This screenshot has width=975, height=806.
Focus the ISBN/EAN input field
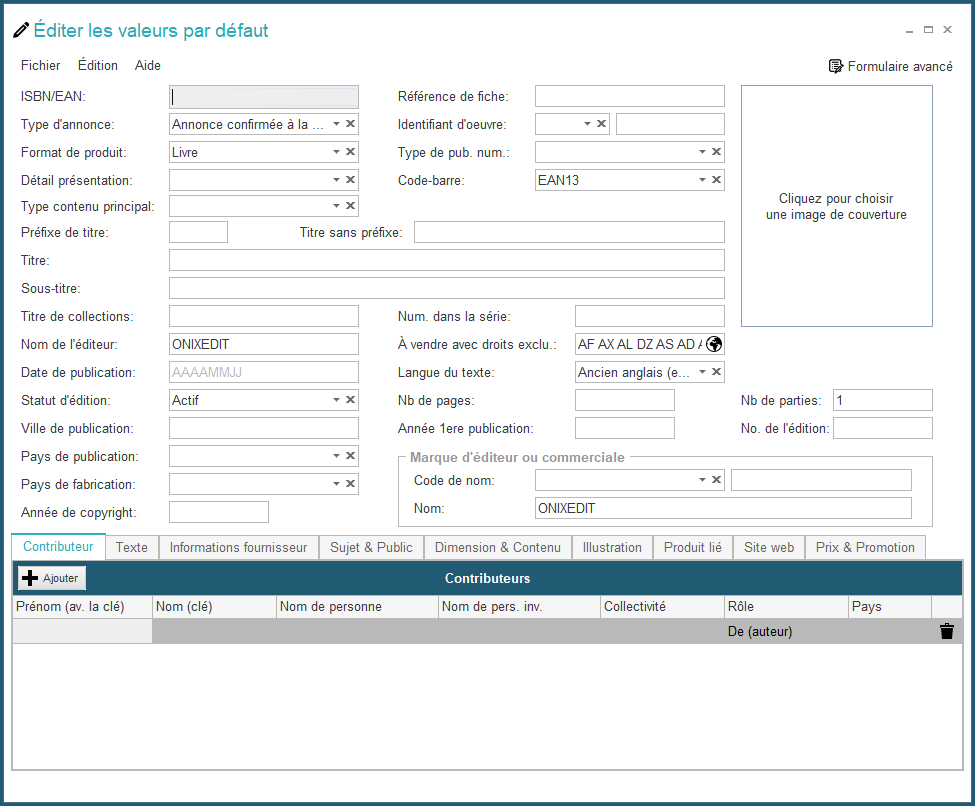coord(264,96)
